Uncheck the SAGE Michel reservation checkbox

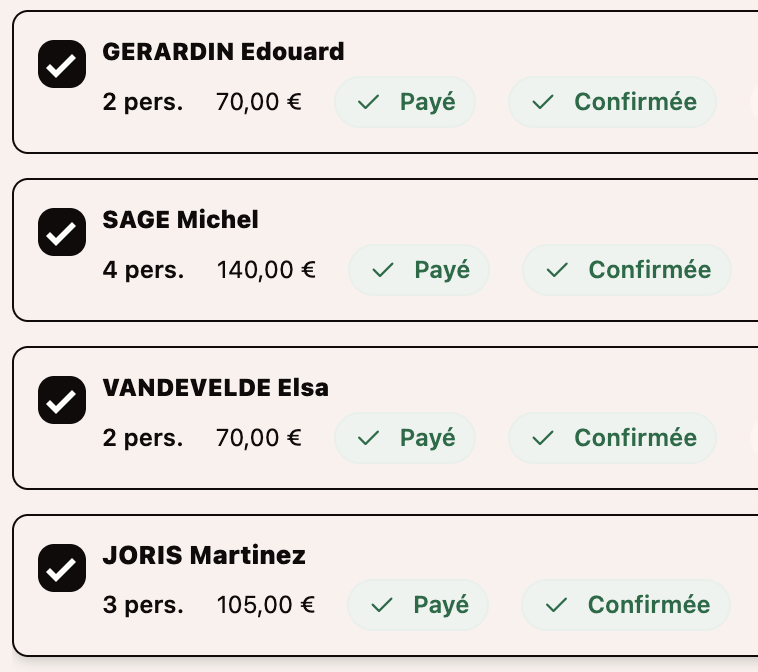[61, 235]
